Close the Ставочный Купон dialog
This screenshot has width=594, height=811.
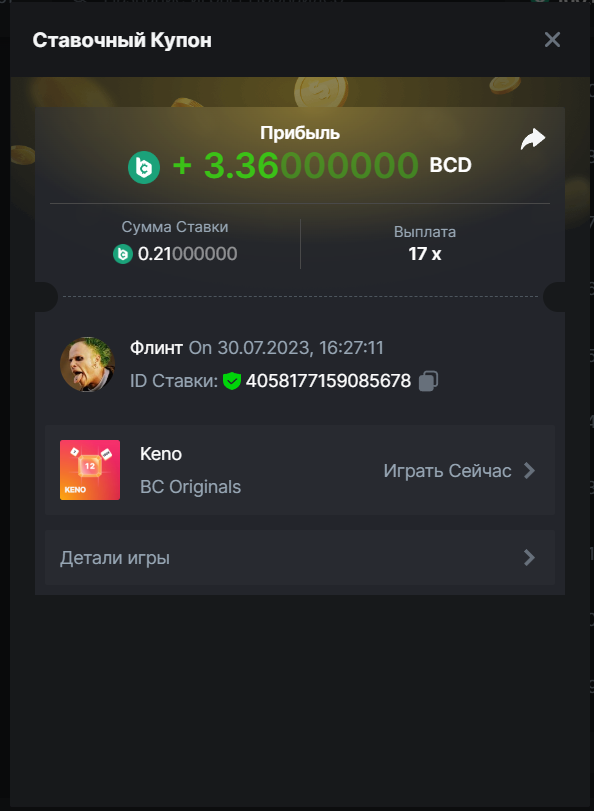(x=552, y=39)
